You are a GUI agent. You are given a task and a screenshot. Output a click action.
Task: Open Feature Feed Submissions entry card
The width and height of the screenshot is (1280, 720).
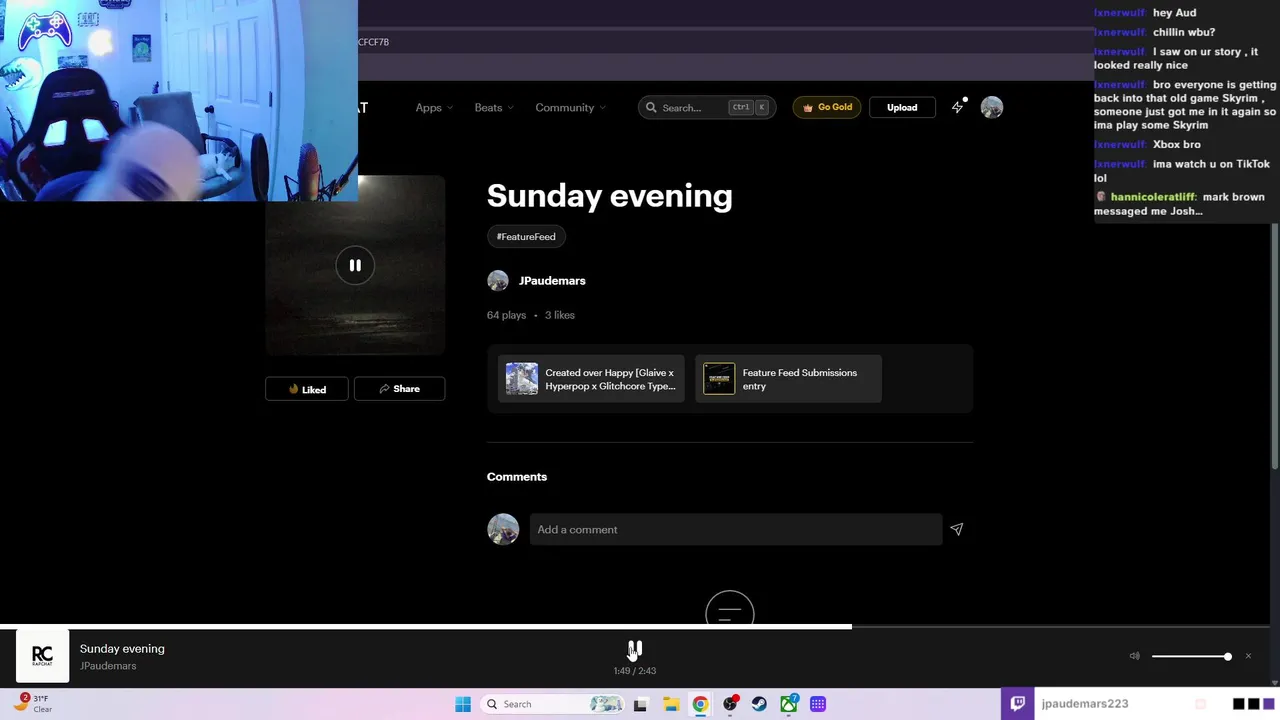(x=788, y=379)
